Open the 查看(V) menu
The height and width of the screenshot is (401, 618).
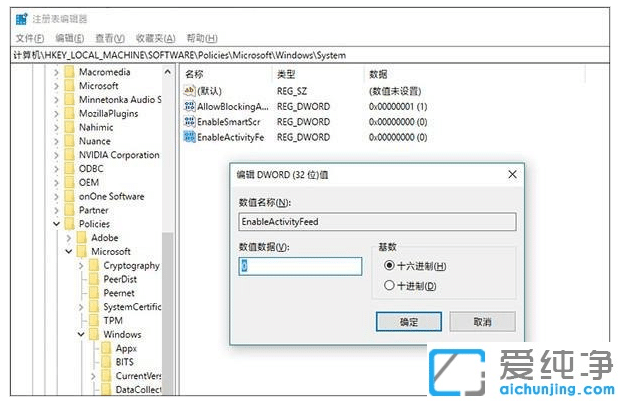[110, 38]
